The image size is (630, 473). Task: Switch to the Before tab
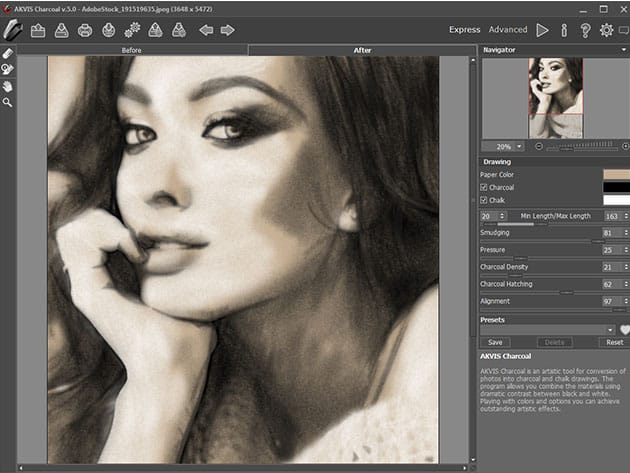click(x=132, y=49)
